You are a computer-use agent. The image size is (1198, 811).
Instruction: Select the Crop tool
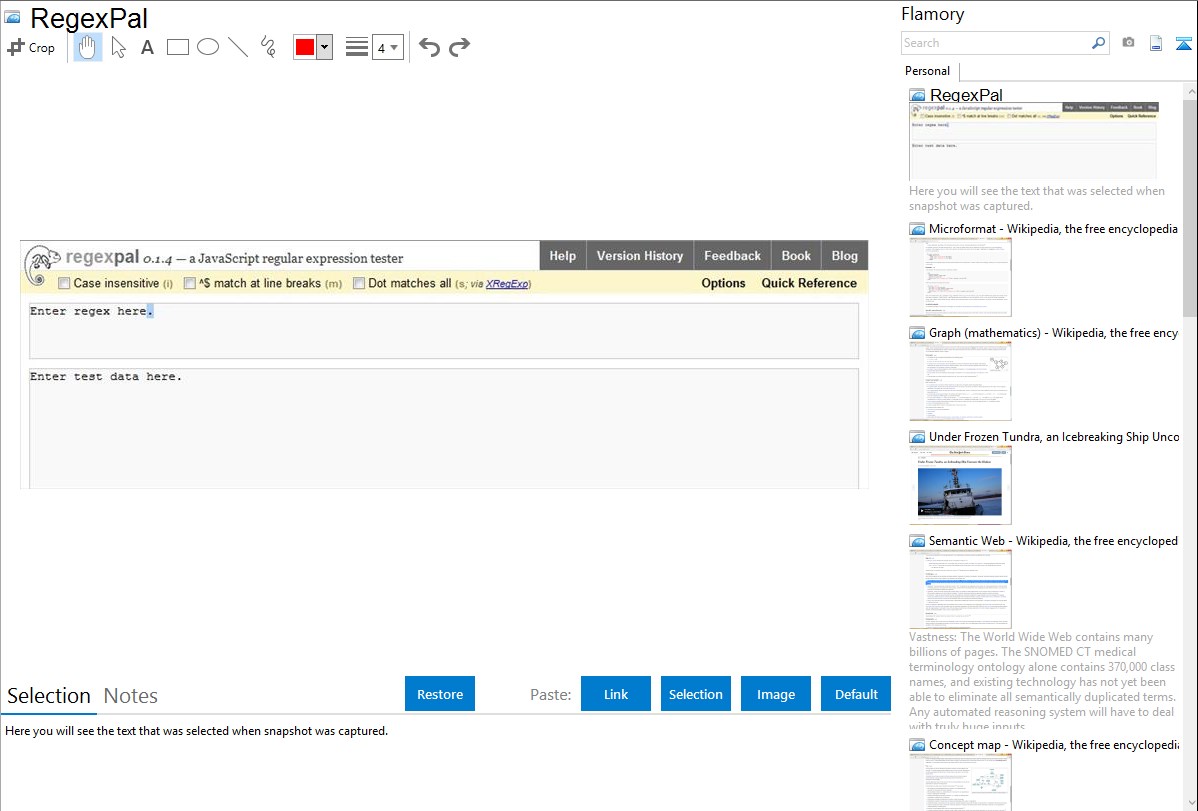(31, 47)
